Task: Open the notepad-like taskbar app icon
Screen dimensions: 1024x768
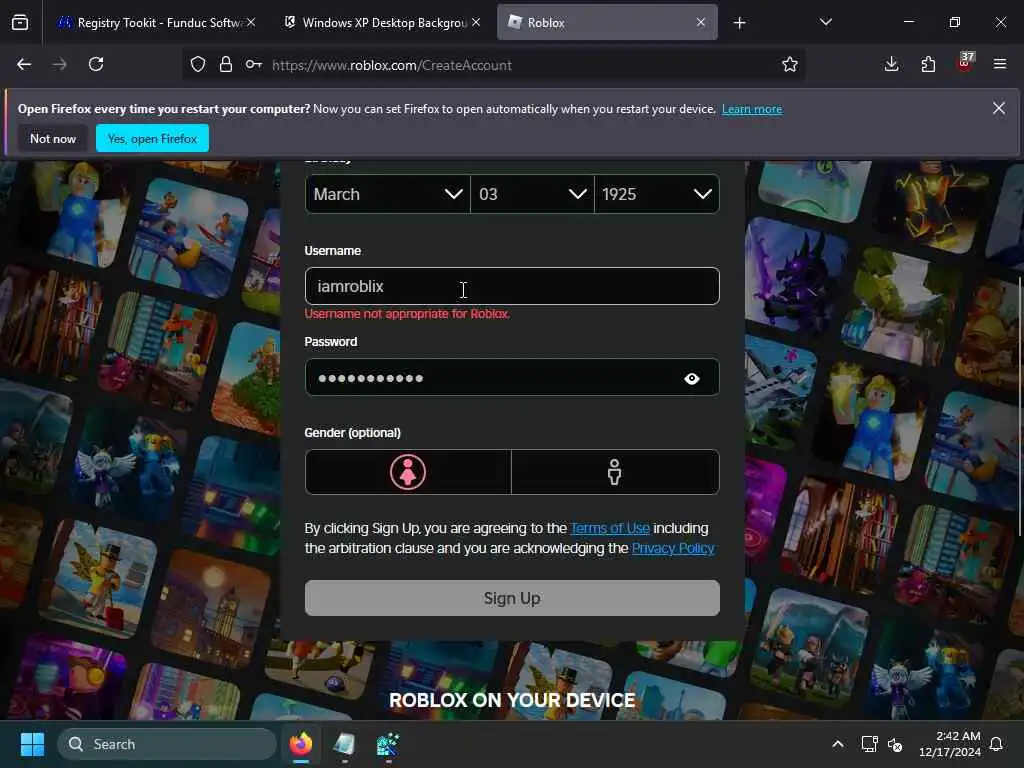Action: click(344, 744)
